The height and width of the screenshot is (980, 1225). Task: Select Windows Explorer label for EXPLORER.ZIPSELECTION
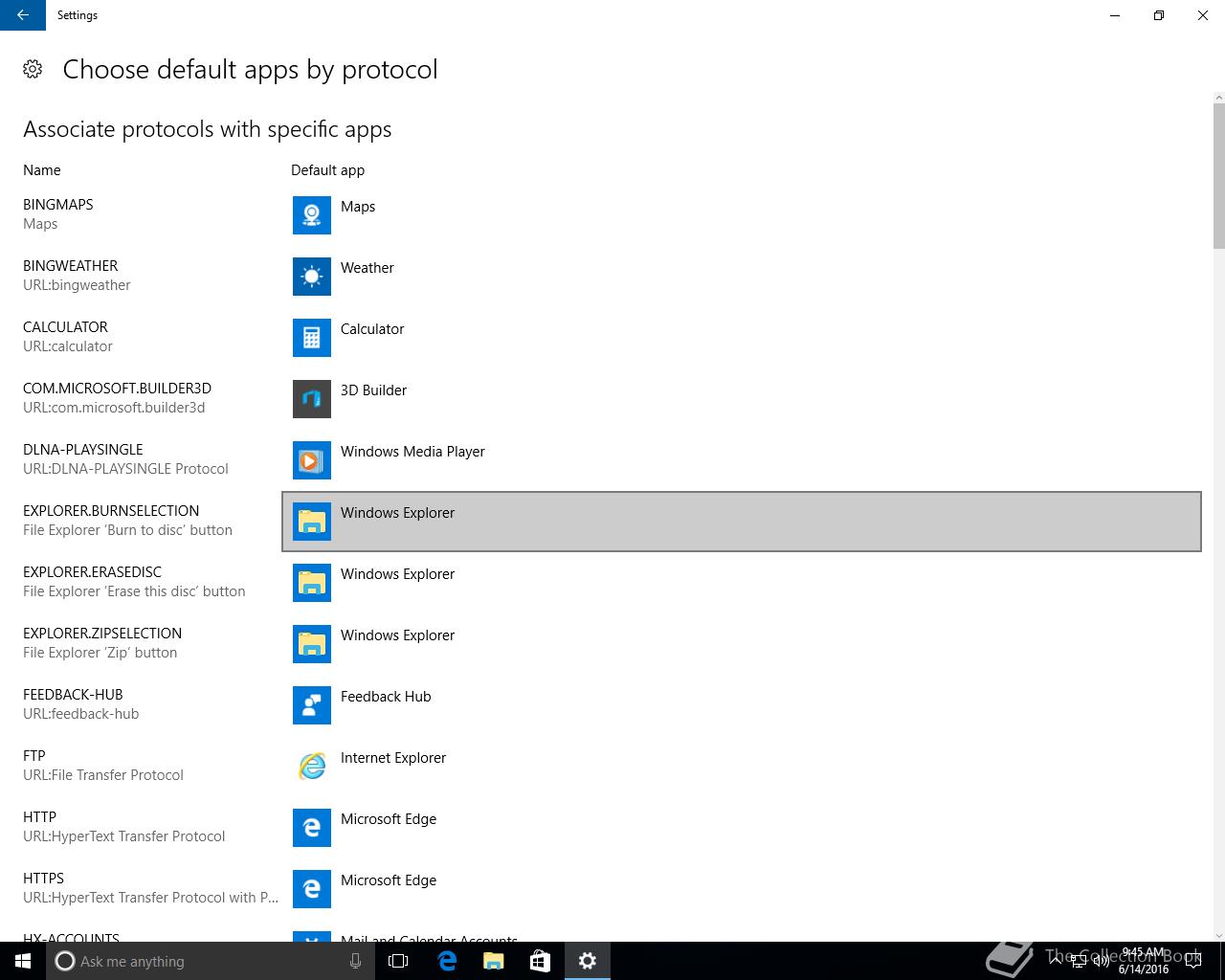click(397, 635)
